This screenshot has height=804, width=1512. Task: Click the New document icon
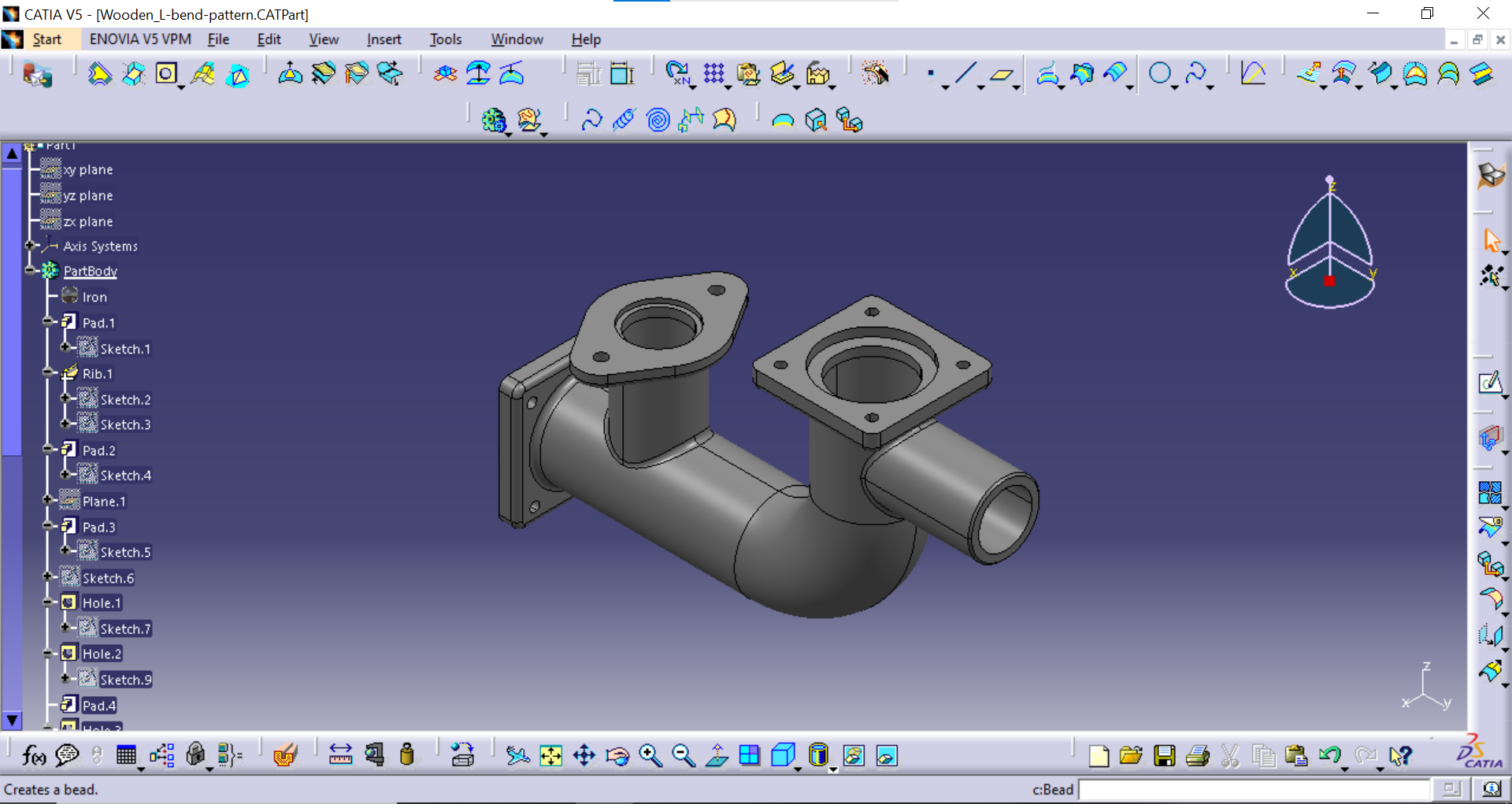pos(1098,756)
